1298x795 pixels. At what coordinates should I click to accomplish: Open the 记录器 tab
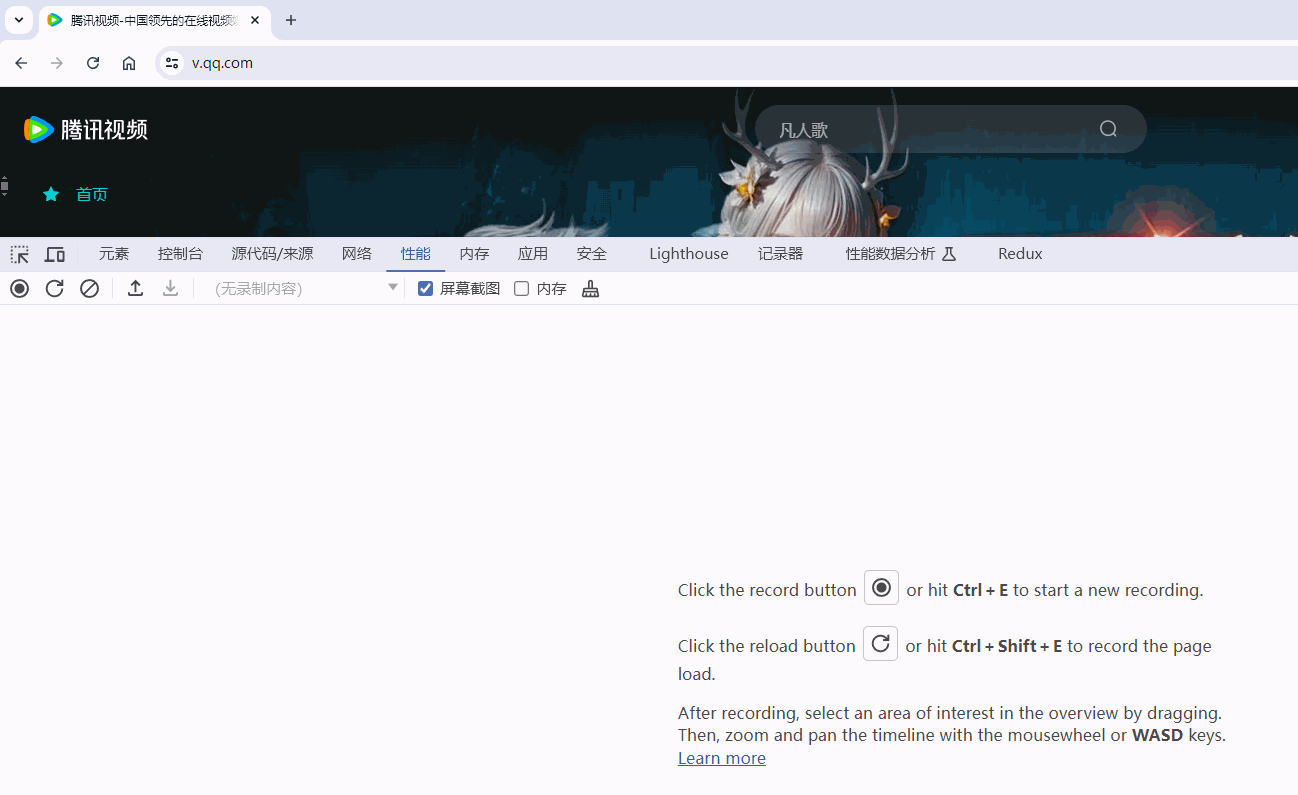click(781, 254)
